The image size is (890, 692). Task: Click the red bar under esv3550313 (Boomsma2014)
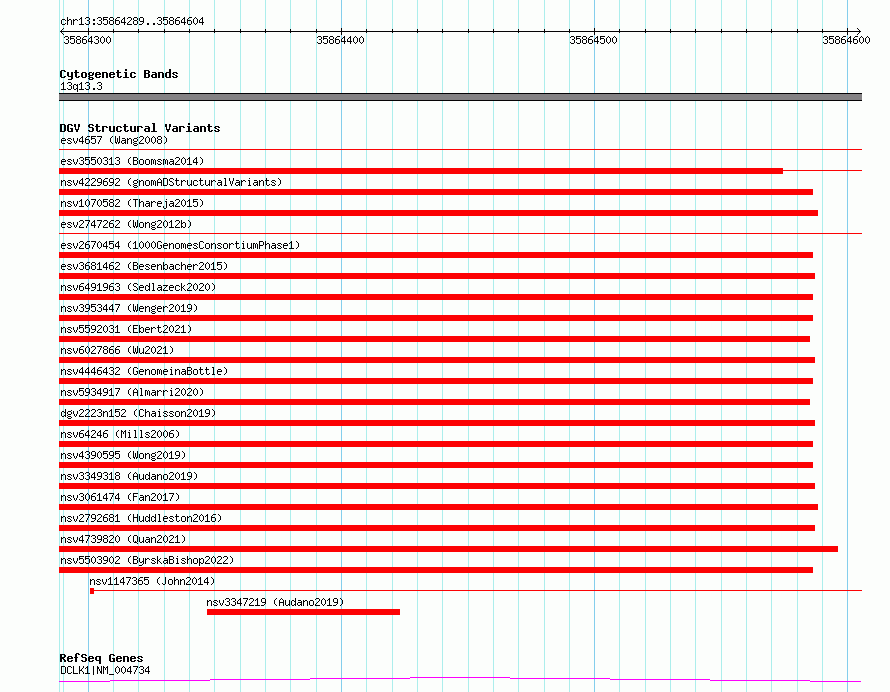pos(421,171)
